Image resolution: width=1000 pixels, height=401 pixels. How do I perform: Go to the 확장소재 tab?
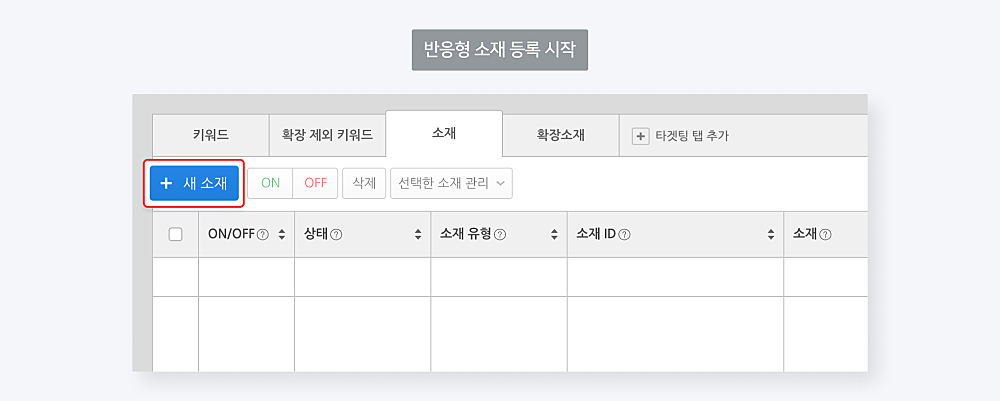pyautogui.click(x=561, y=135)
